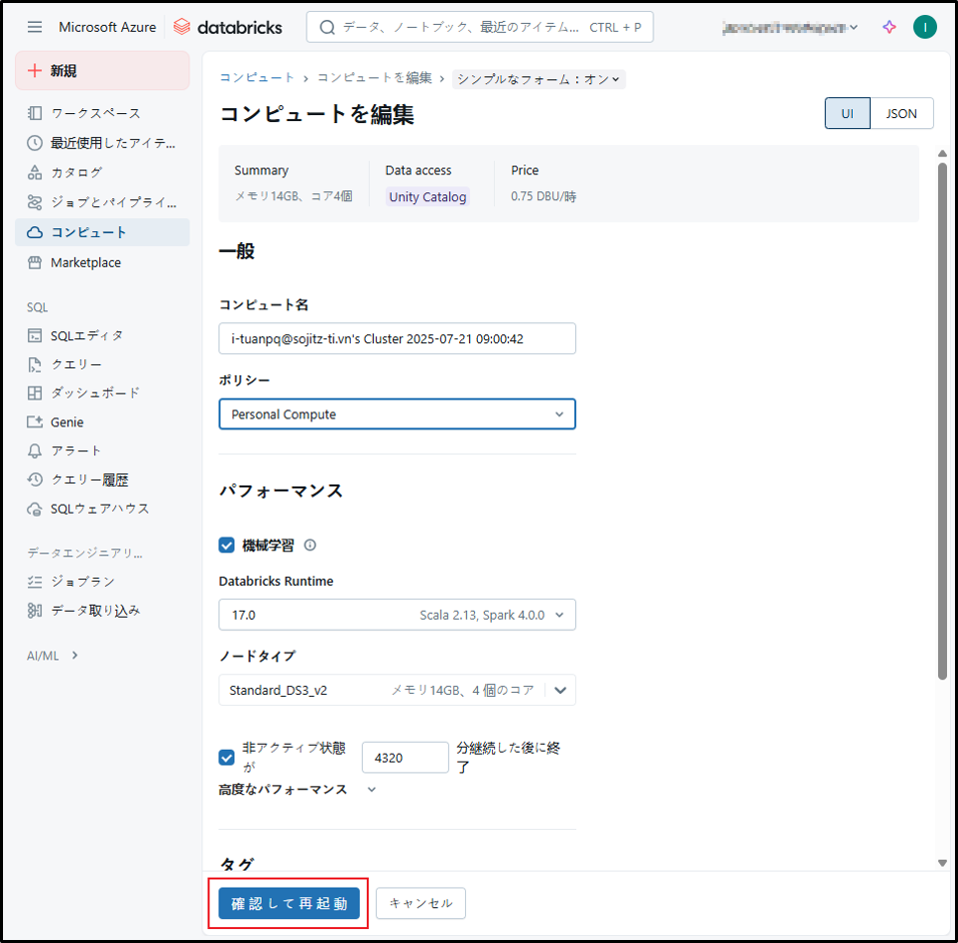The height and width of the screenshot is (943, 958).
Task: Click the 4320 minutes input field
Action: point(405,758)
